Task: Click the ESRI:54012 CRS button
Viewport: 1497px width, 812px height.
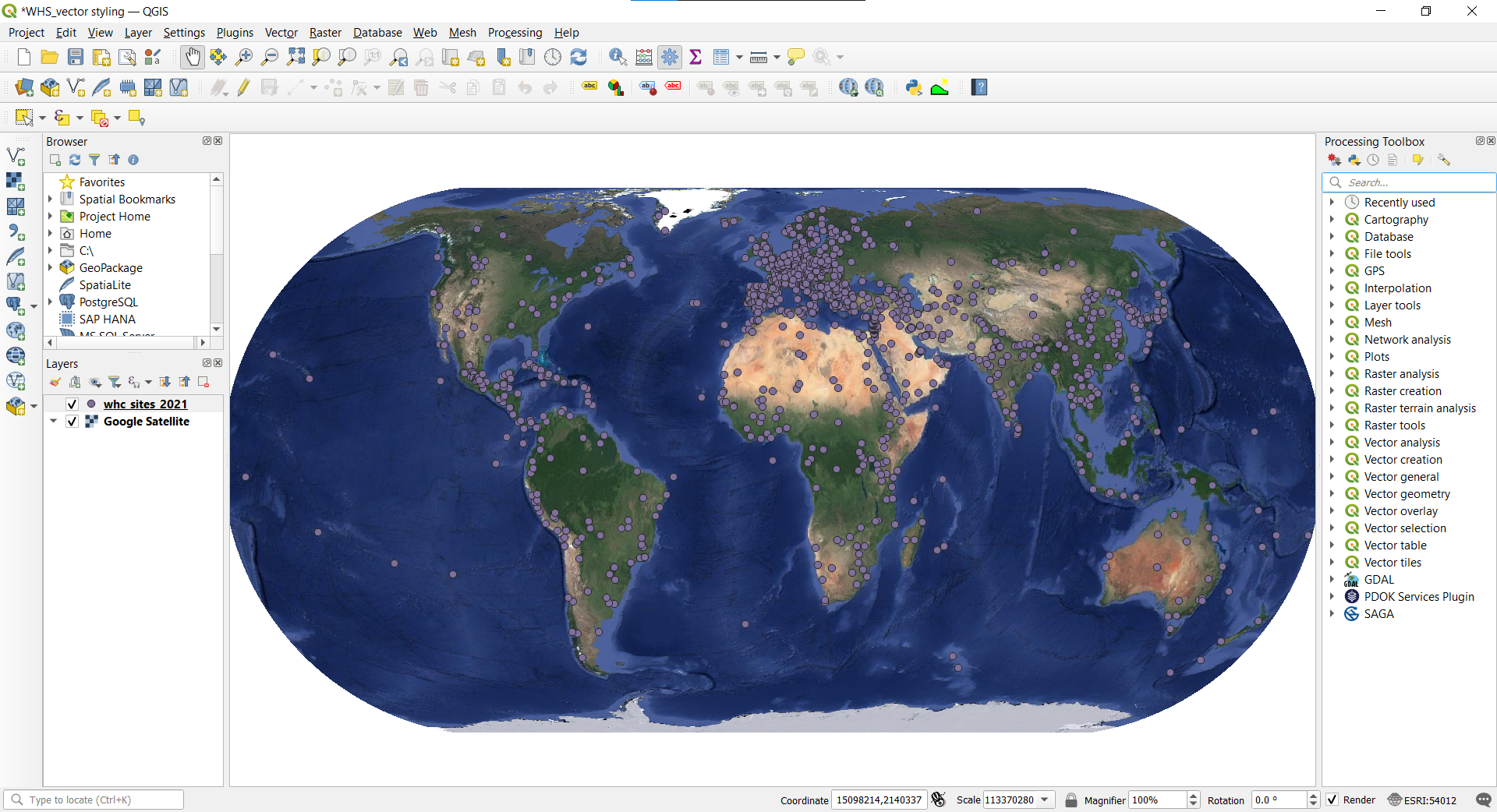Action: tap(1422, 800)
